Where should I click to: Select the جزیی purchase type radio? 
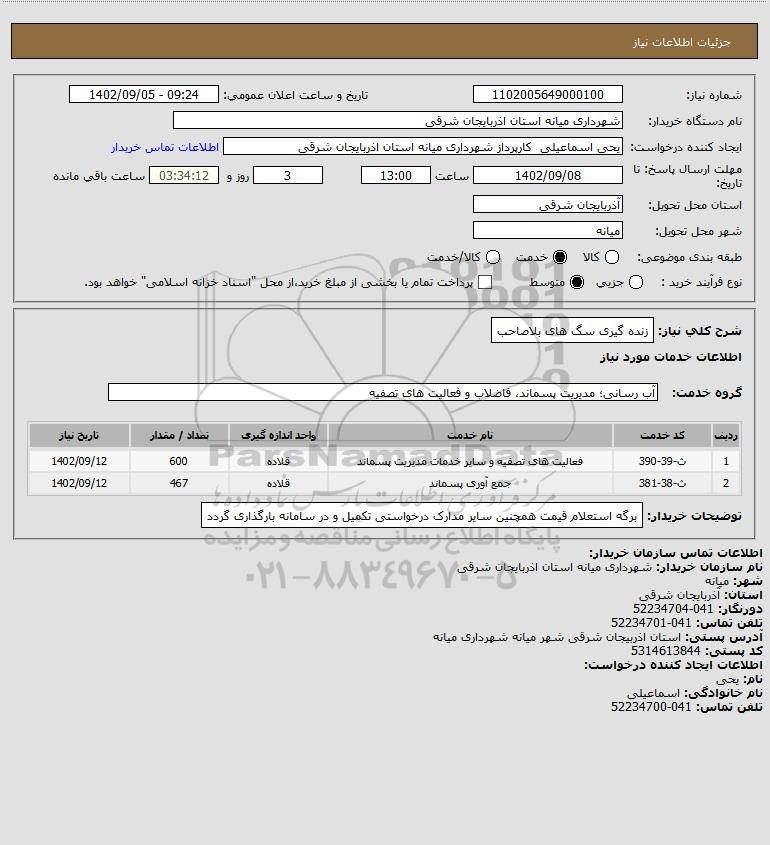point(636,282)
